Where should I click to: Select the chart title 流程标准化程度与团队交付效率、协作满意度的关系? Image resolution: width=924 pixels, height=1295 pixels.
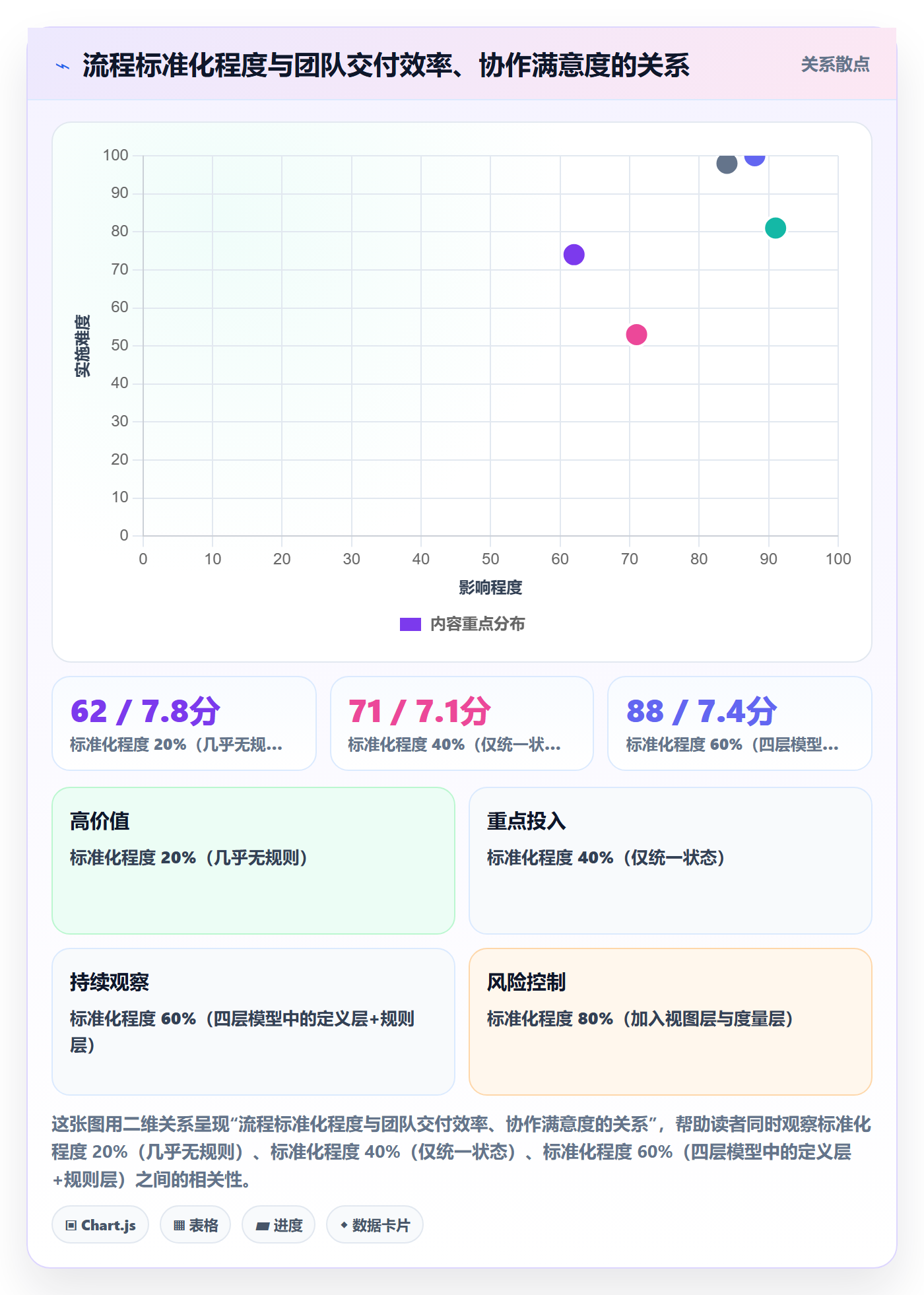[x=386, y=65]
